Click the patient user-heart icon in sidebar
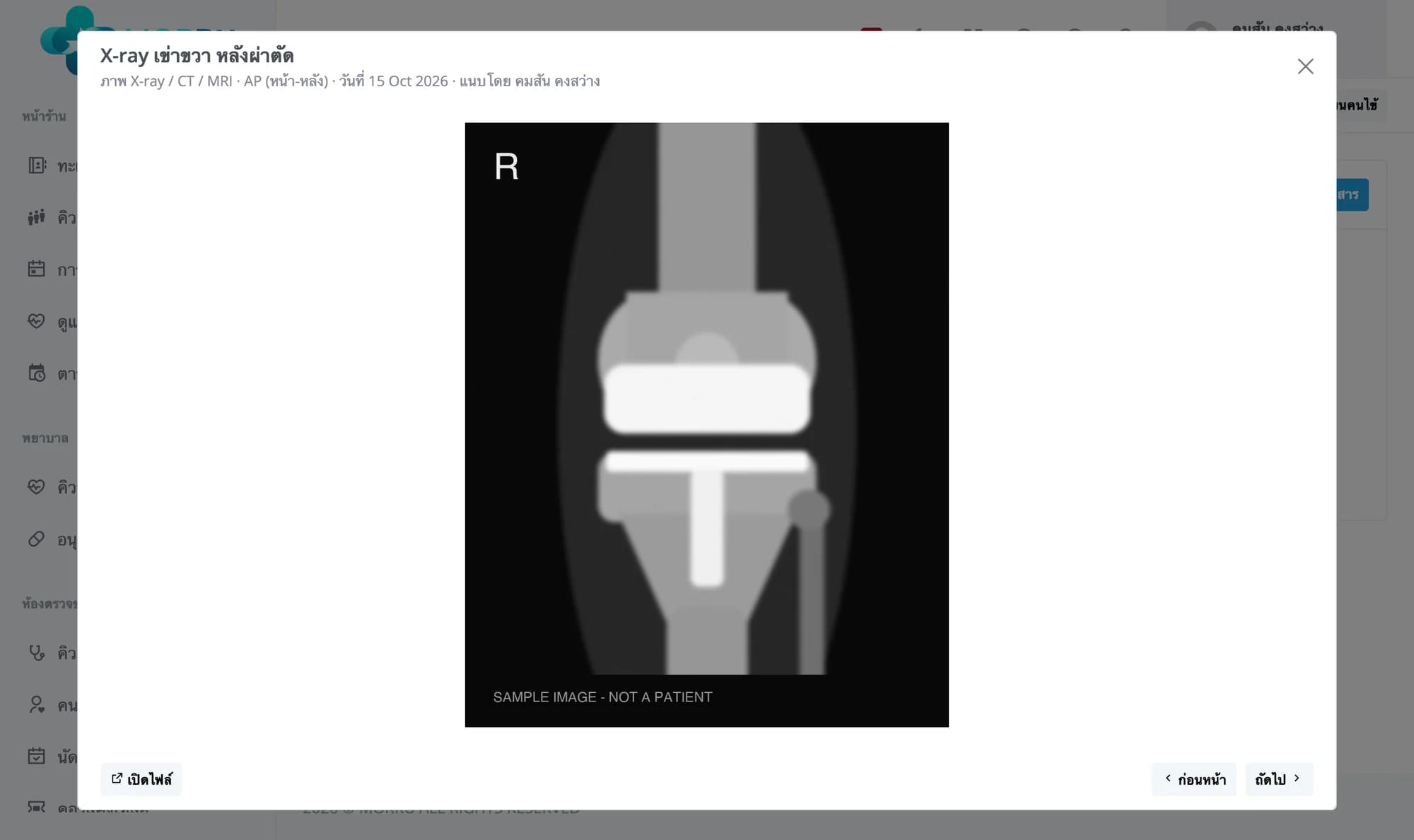This screenshot has height=840, width=1414. click(37, 704)
